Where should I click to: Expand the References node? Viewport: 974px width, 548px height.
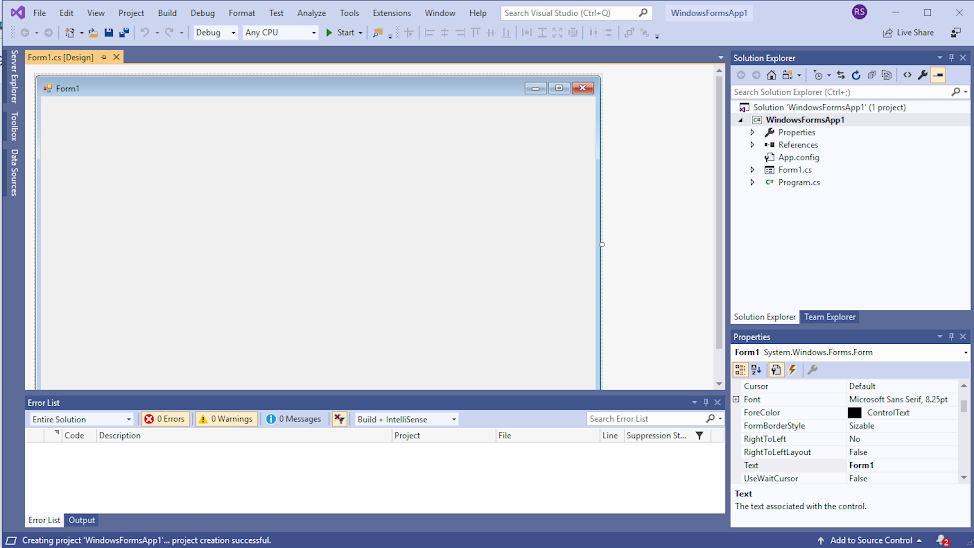point(753,145)
